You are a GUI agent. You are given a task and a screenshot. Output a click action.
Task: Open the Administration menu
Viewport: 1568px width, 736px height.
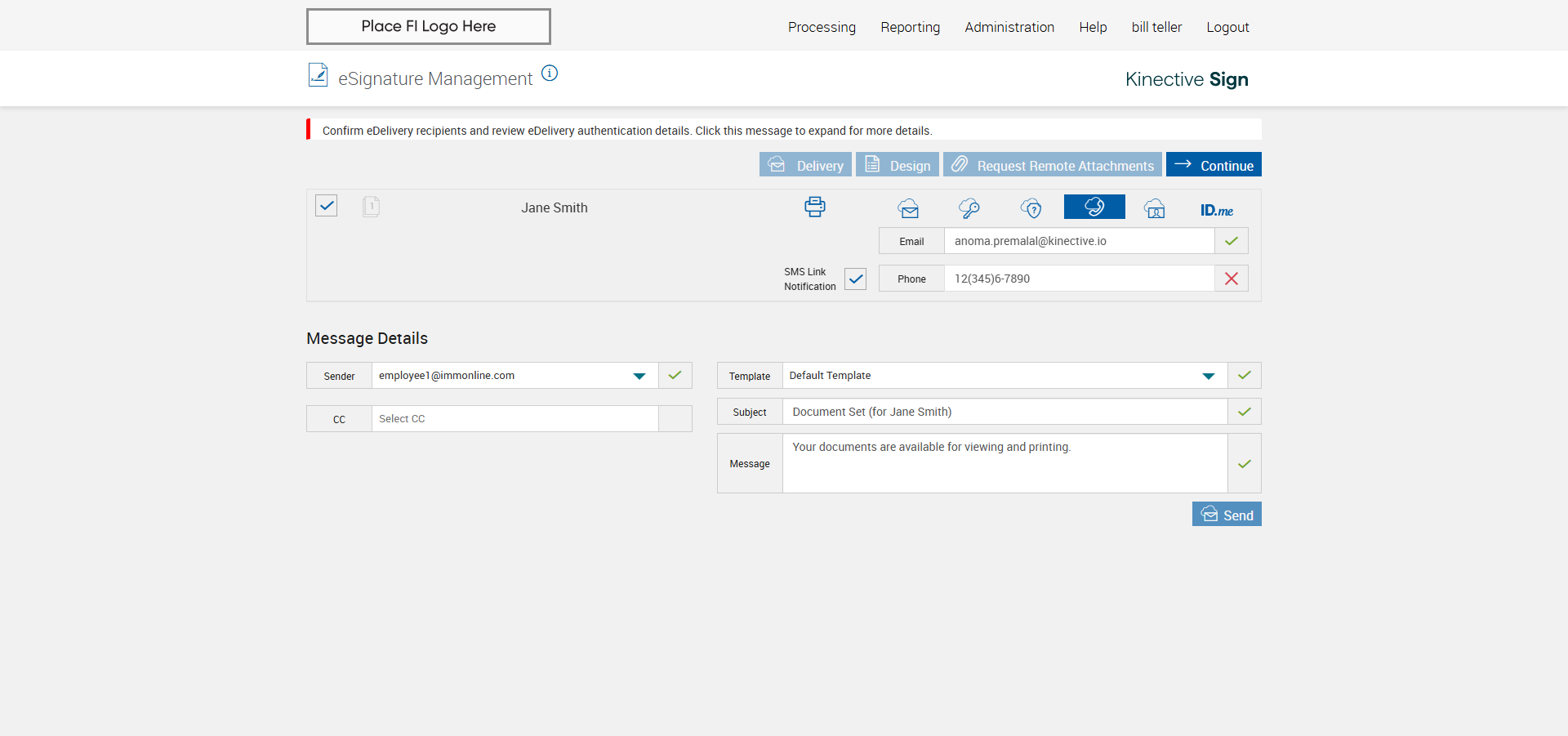click(x=1009, y=27)
